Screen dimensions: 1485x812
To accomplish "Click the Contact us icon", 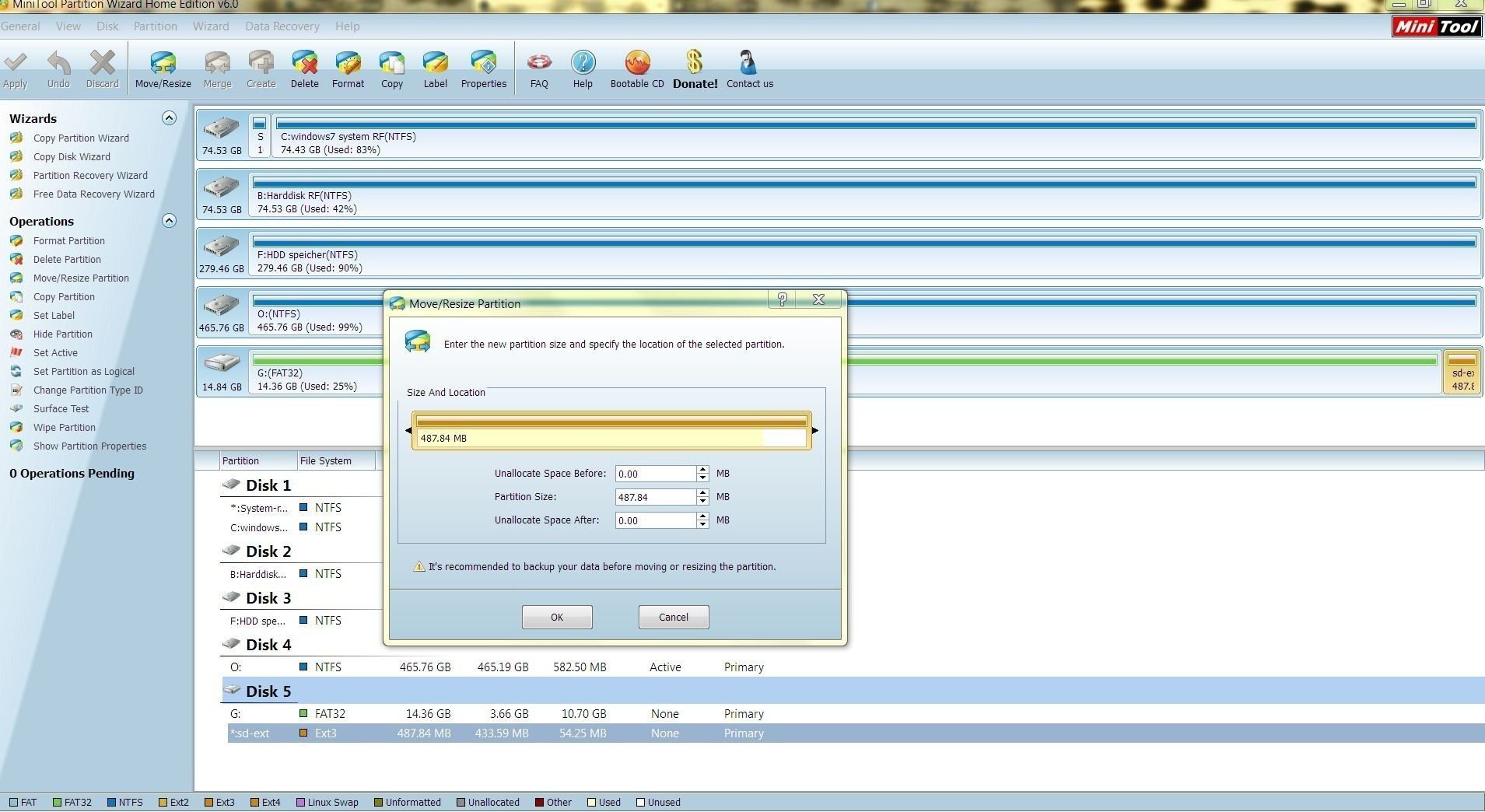I will coord(748,62).
